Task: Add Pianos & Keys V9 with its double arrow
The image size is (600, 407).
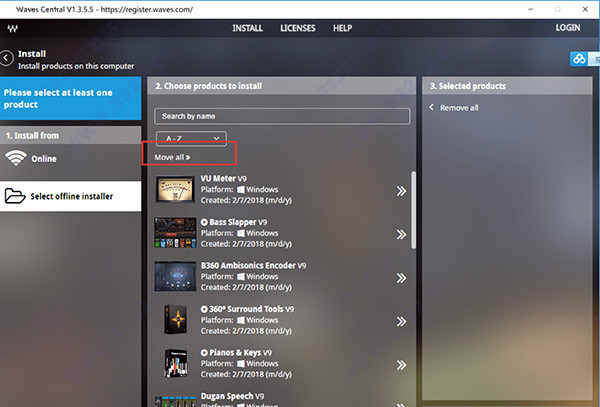Action: coord(401,365)
